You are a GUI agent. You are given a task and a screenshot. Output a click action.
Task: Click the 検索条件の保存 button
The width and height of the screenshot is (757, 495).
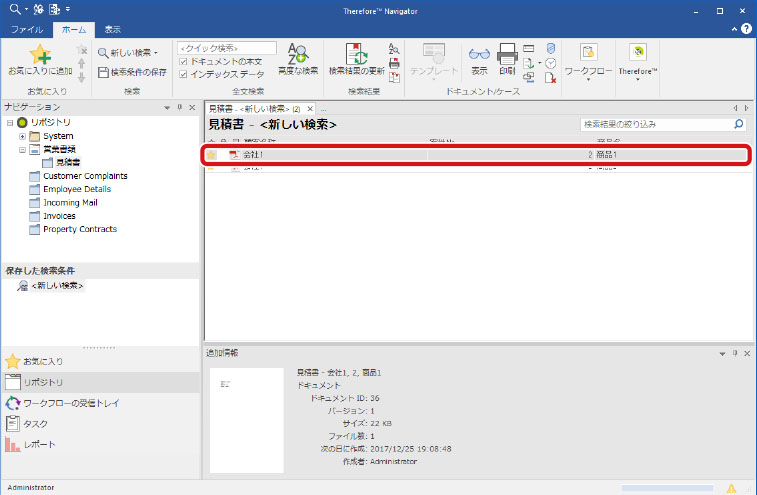click(x=133, y=72)
